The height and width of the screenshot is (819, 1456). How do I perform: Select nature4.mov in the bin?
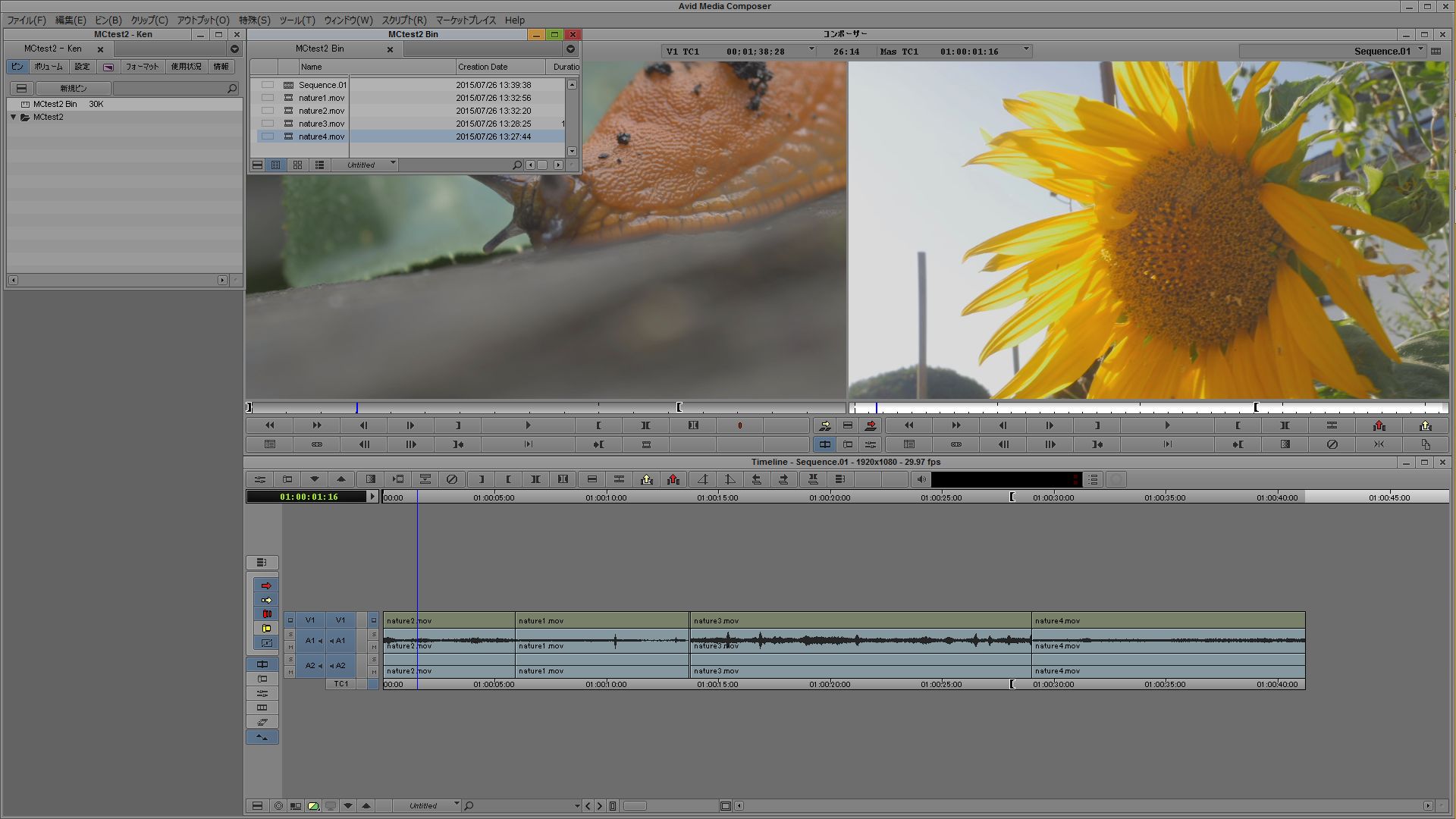click(322, 137)
